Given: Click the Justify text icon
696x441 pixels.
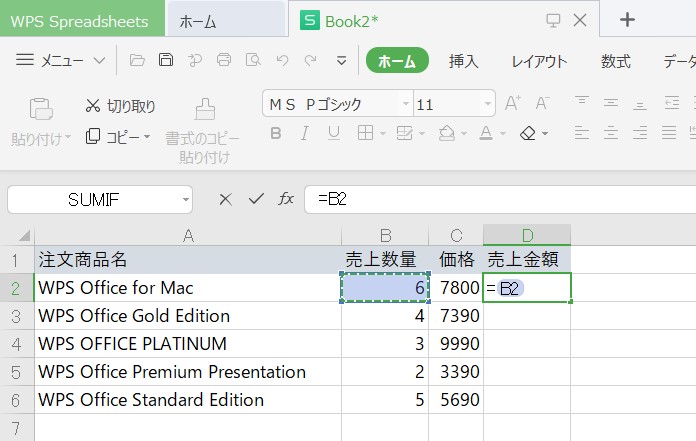Looking at the screenshot, I should tap(669, 133).
